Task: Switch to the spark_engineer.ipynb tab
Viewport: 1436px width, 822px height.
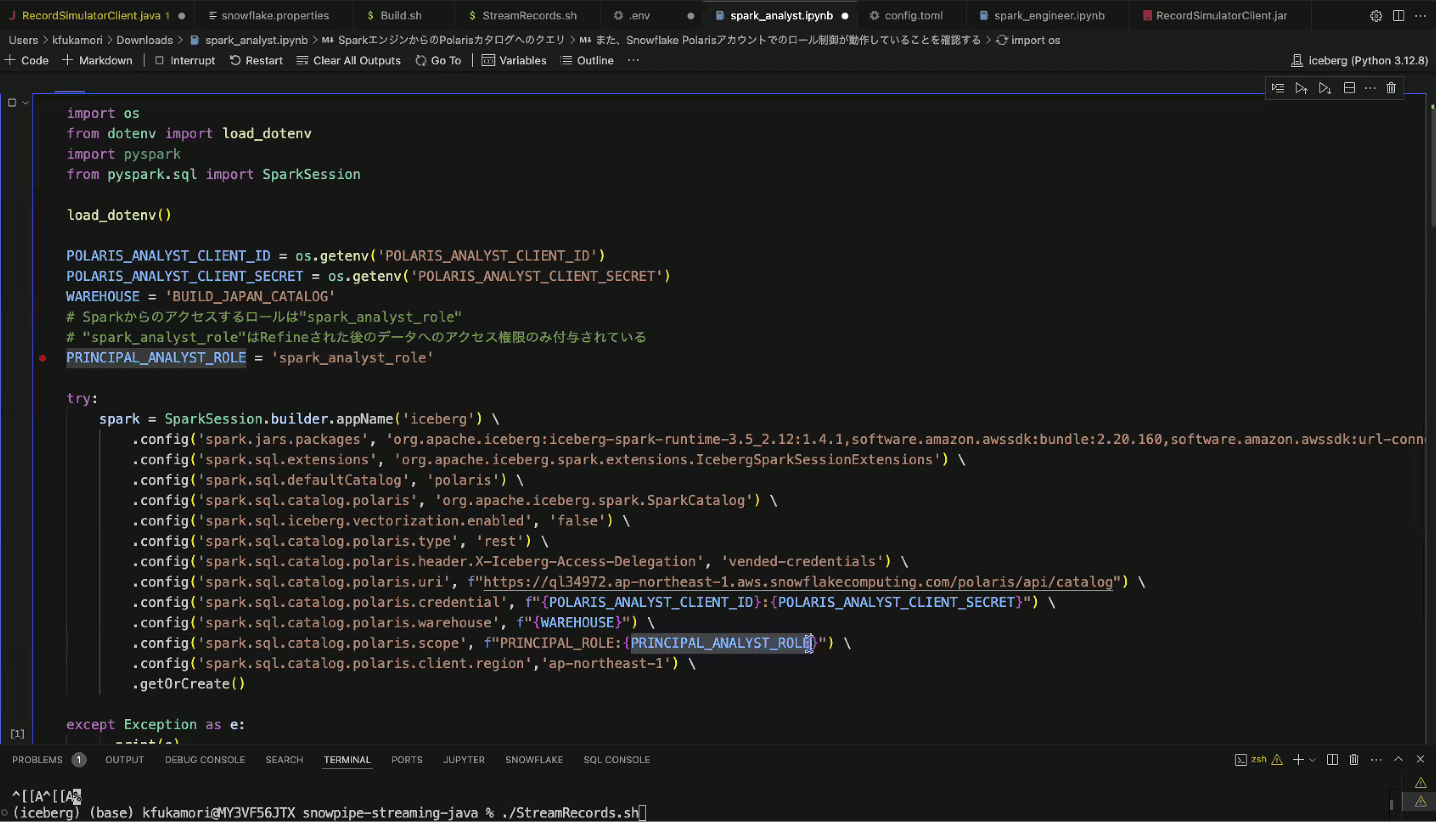Action: (x=1049, y=16)
